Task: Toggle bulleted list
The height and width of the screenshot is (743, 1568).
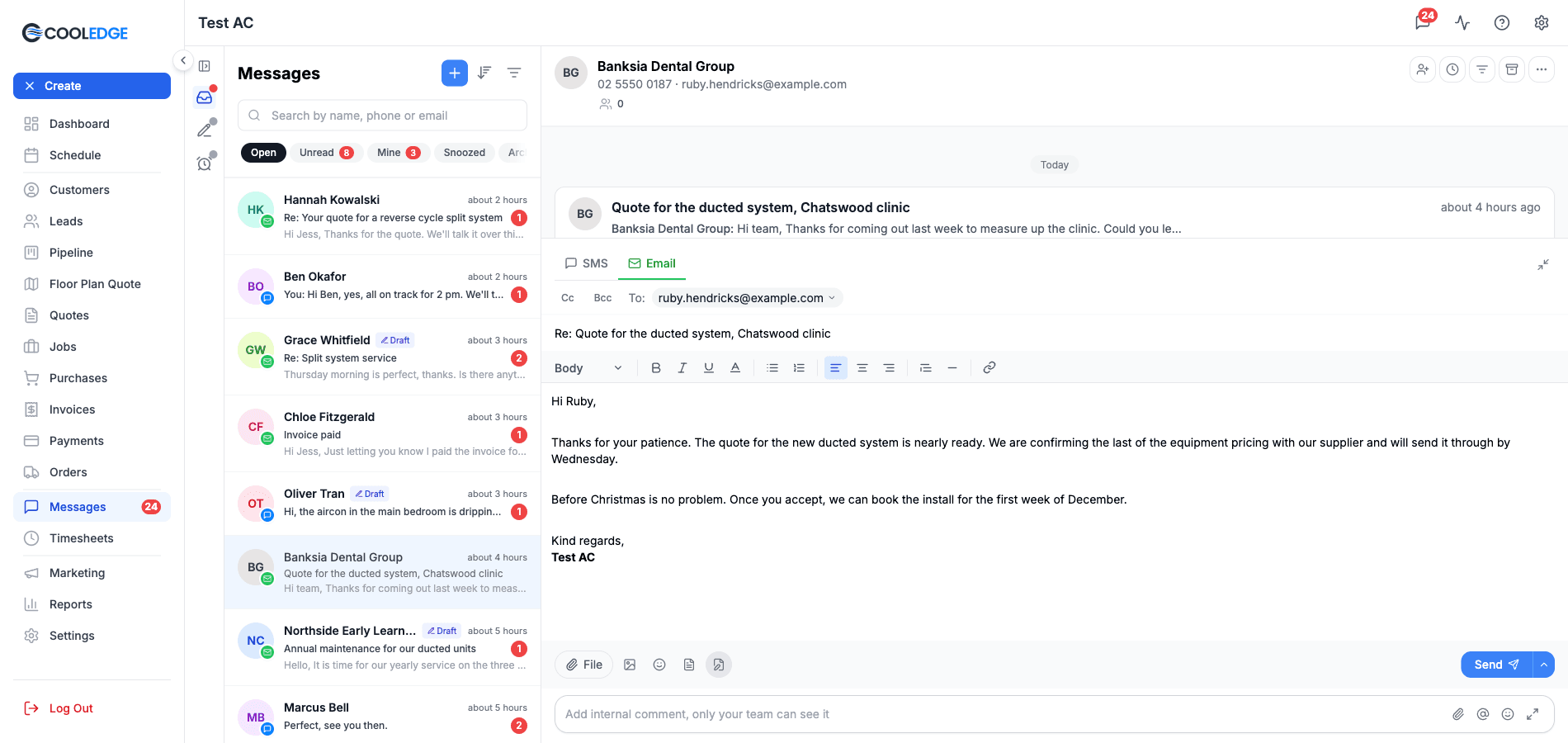Action: (772, 367)
